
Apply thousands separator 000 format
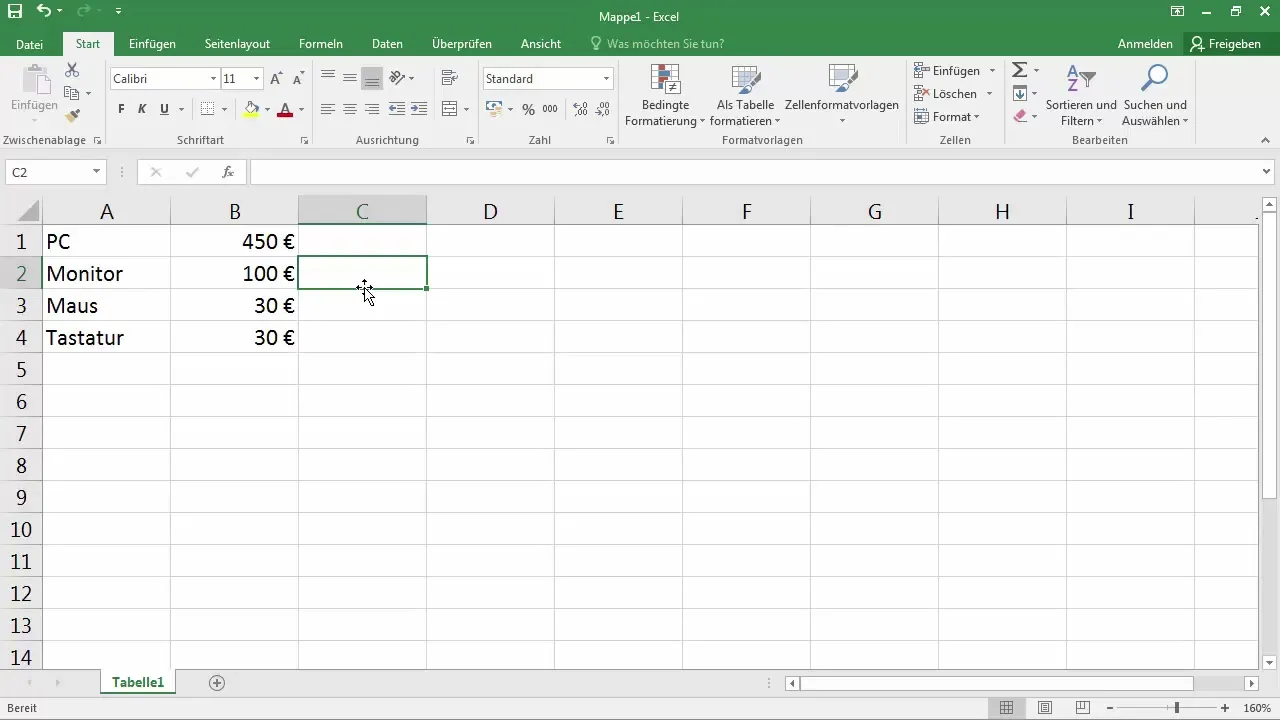550,109
